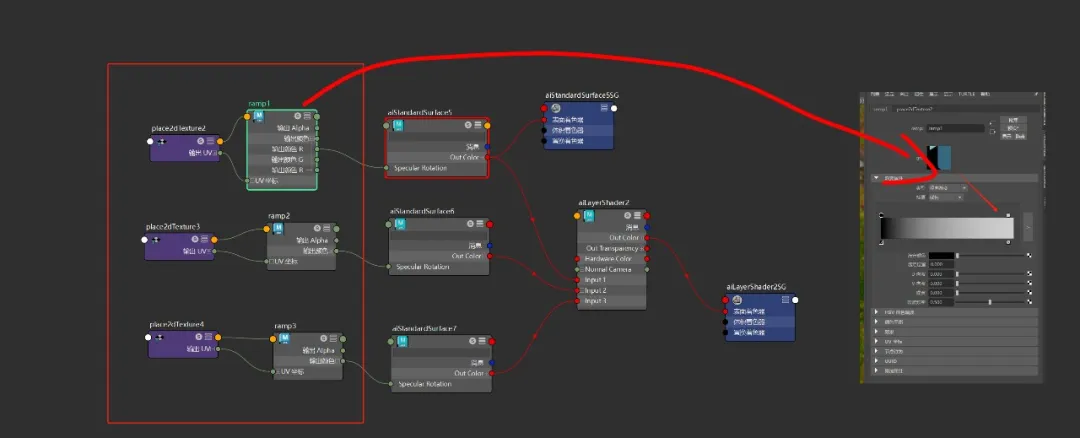1080x438 pixels.
Task: Toggle the solo S icon on aiStandardSurface5
Action: point(468,125)
